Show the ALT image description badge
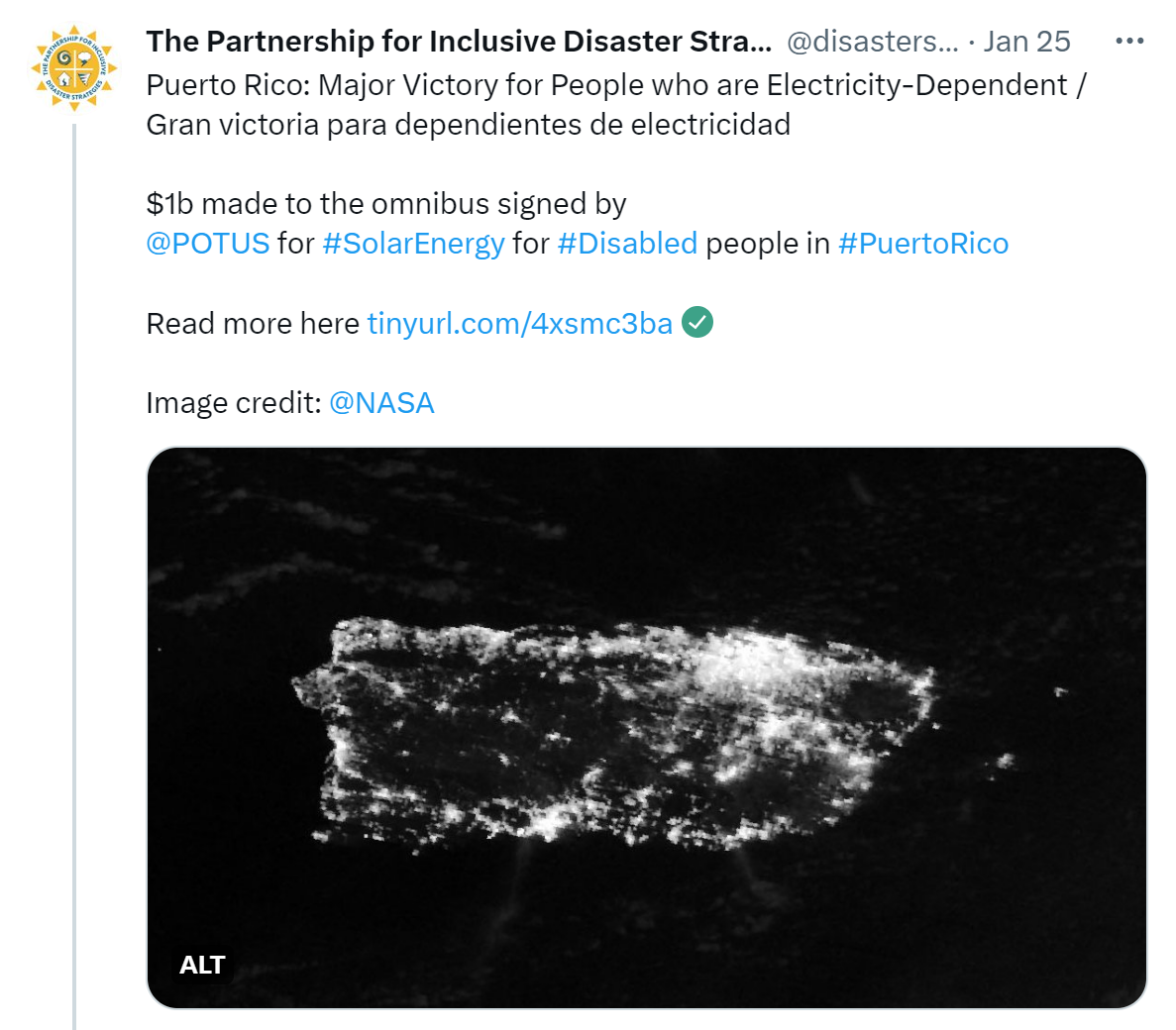 click(x=202, y=965)
